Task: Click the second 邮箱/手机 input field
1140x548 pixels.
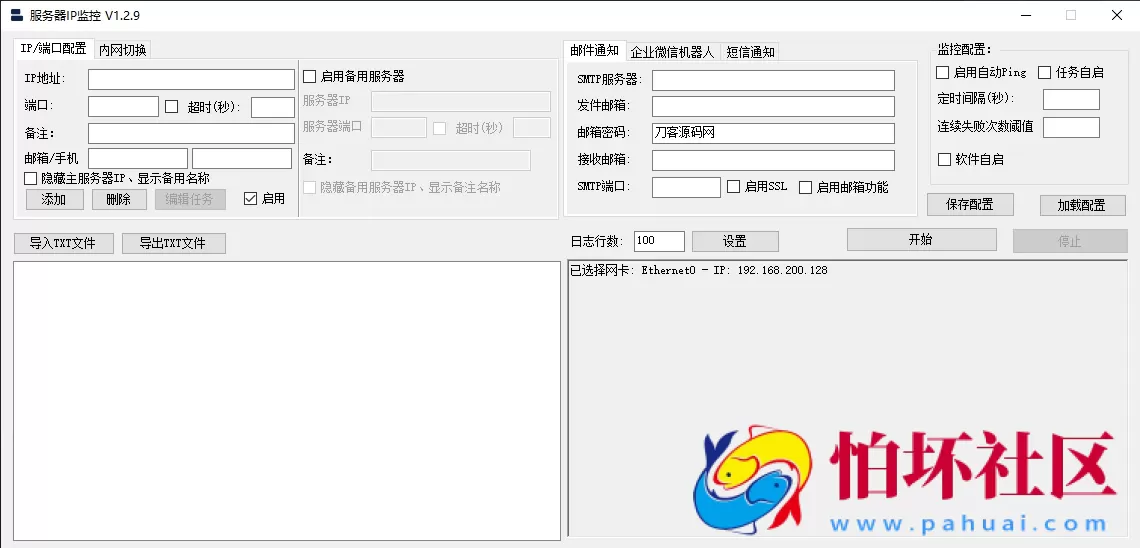Action: [x=242, y=158]
